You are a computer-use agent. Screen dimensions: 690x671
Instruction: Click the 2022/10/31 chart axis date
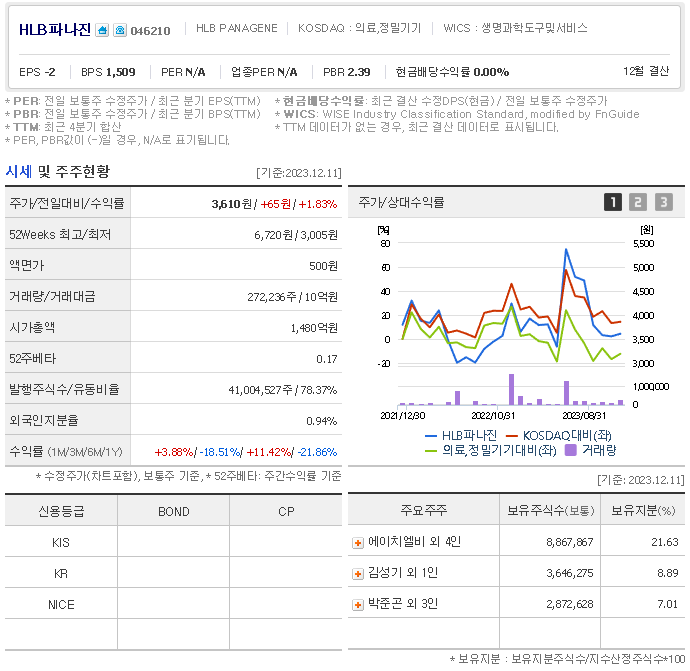click(x=493, y=416)
